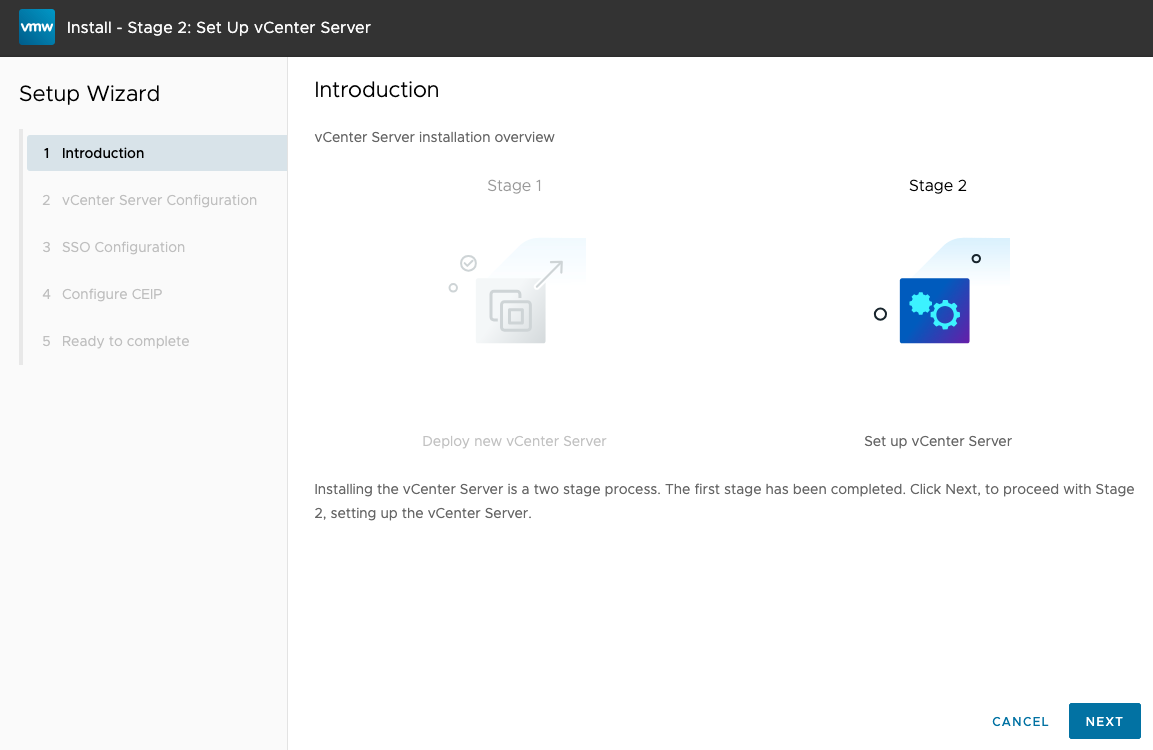Select Configure CEIP step
Screen dimensions: 1153x750
pyautogui.click(x=157, y=294)
